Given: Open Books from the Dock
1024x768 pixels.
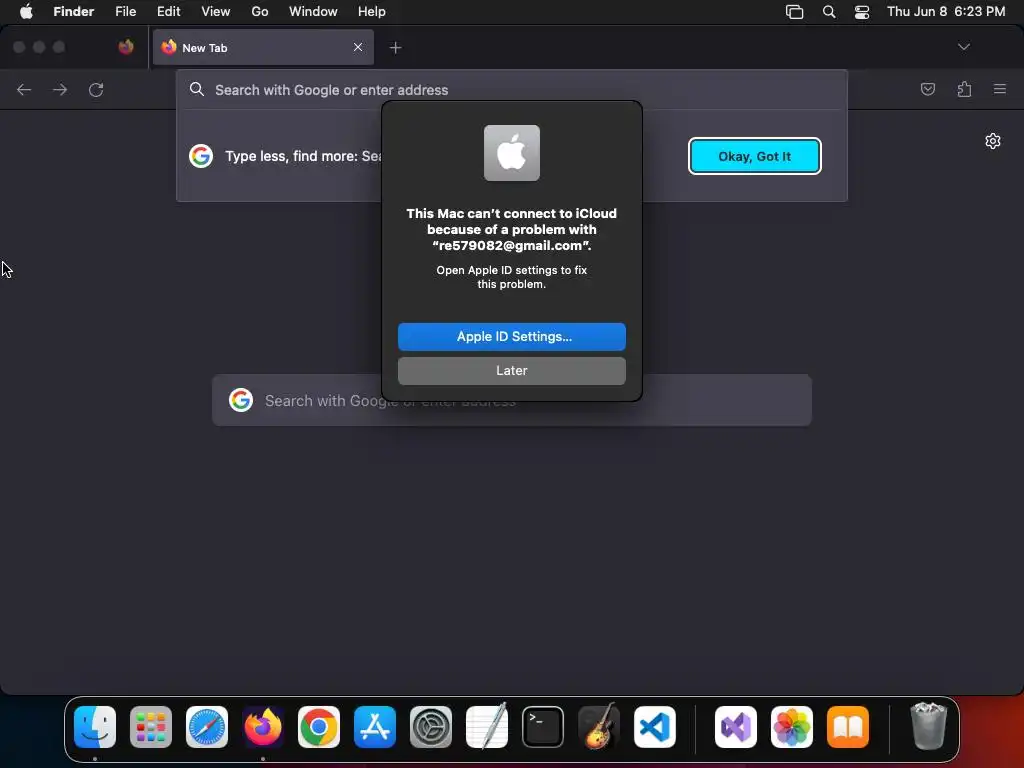Looking at the screenshot, I should point(848,727).
